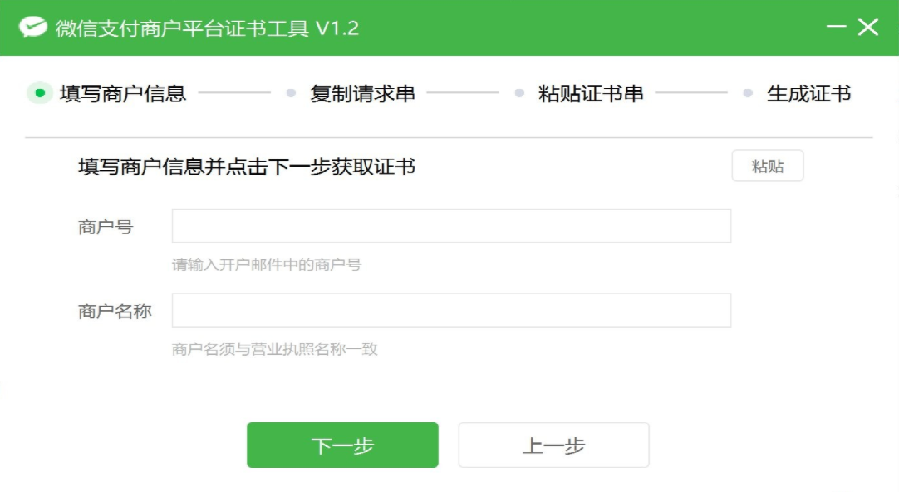Select the 生成证书 step
The width and height of the screenshot is (900, 493).
[x=809, y=94]
